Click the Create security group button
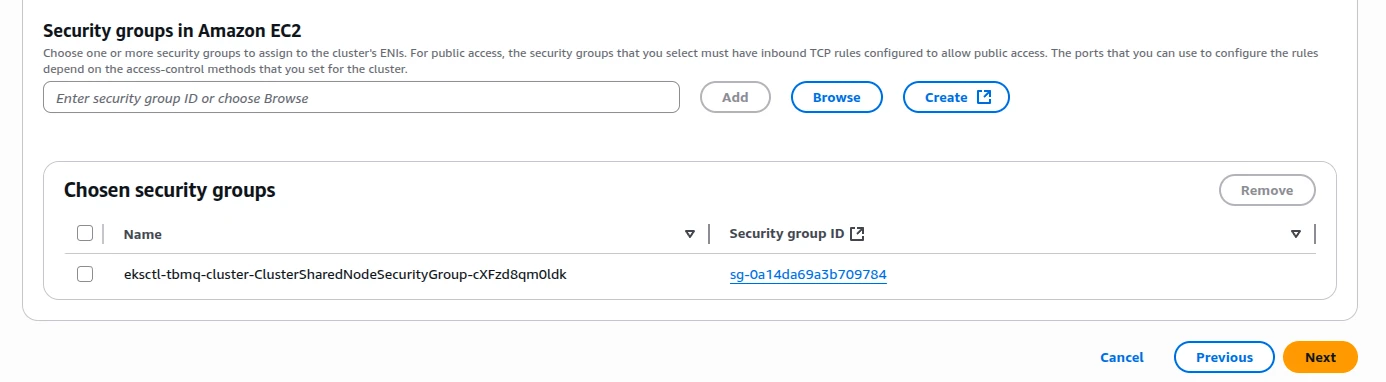This screenshot has width=1386, height=382. tap(956, 97)
